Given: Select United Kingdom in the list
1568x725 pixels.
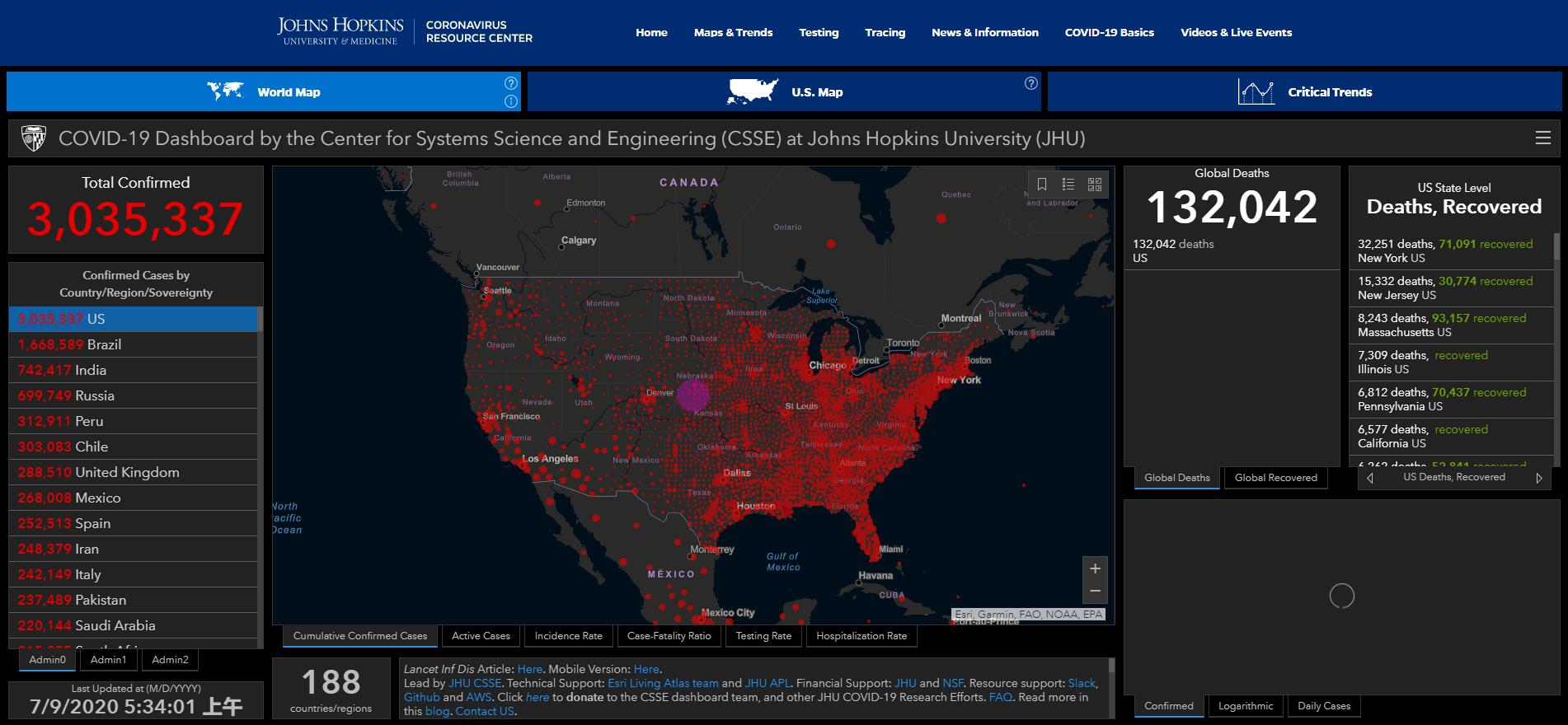Looking at the screenshot, I should [x=133, y=472].
